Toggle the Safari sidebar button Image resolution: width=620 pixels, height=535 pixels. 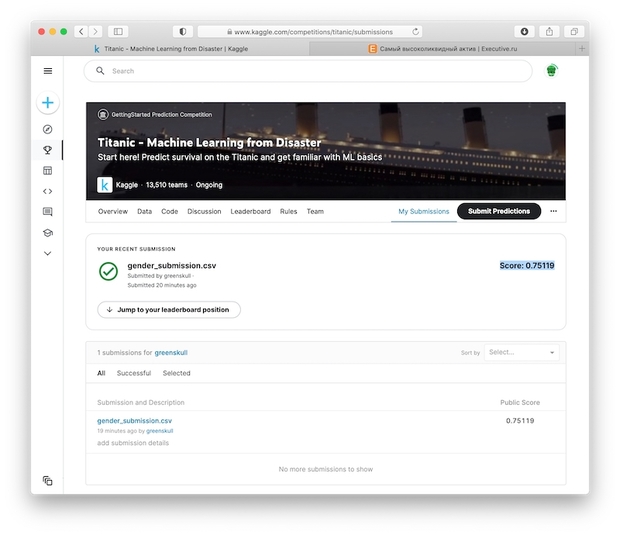pyautogui.click(x=118, y=32)
